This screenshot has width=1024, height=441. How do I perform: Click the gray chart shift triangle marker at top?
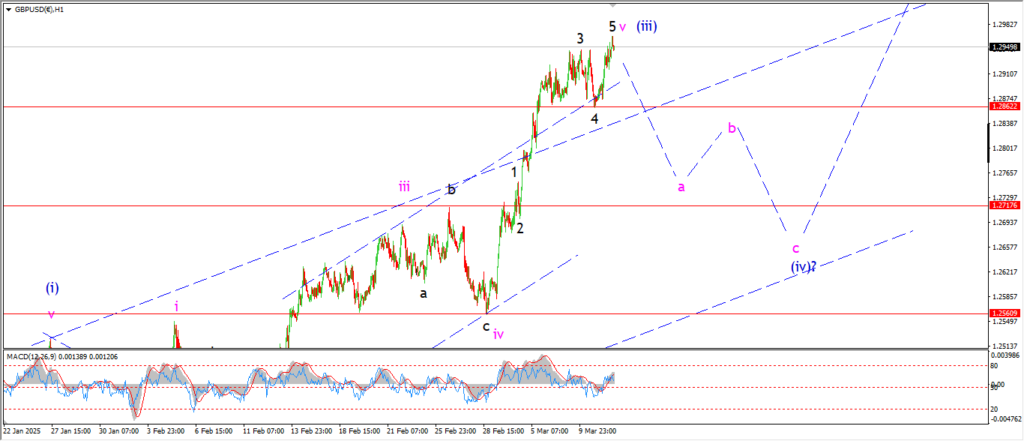point(613,5)
